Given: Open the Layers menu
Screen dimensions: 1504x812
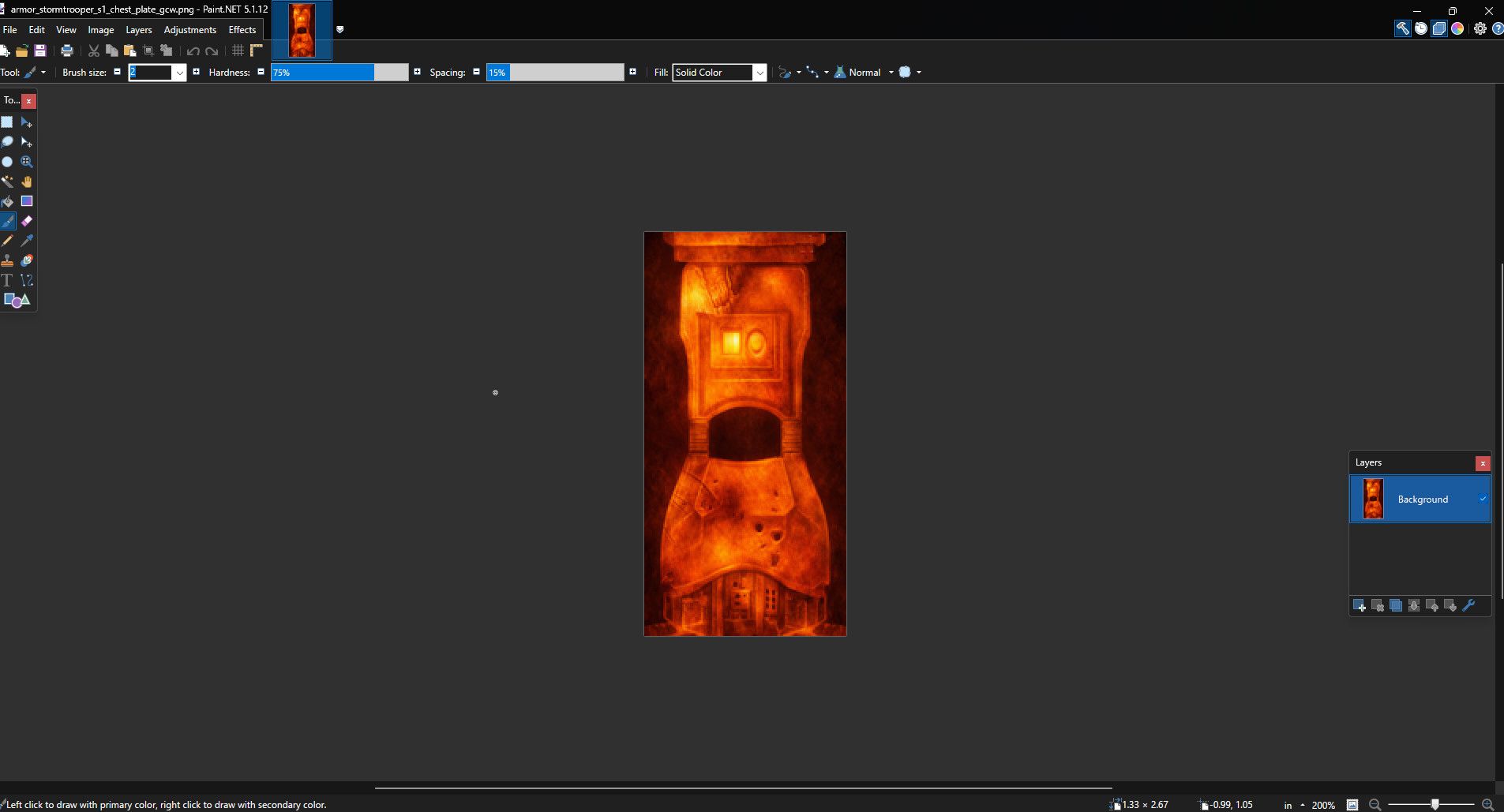Looking at the screenshot, I should [139, 29].
